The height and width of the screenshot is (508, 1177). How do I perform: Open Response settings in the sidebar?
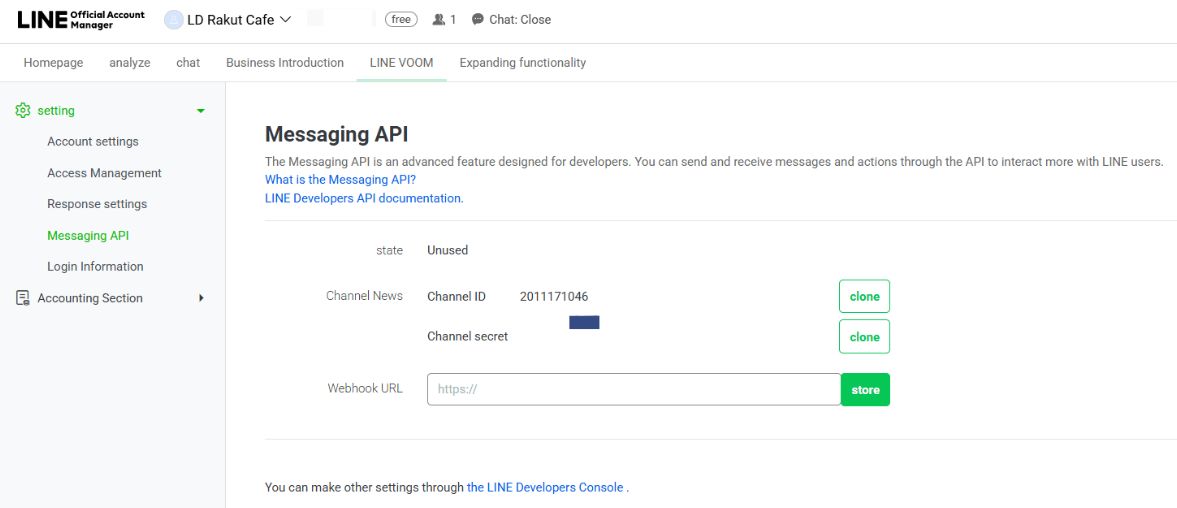point(97,204)
